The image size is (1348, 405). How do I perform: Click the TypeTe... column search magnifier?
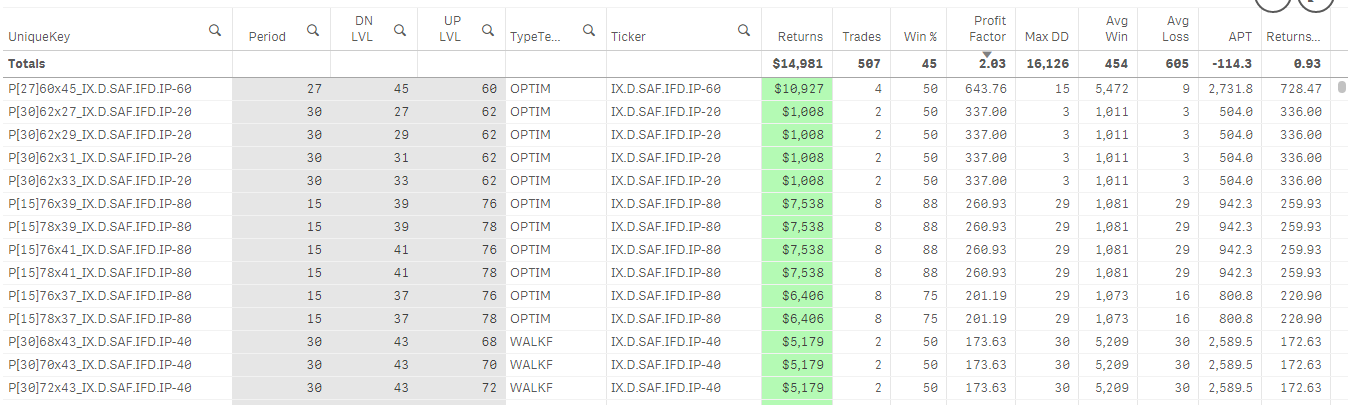click(x=589, y=31)
